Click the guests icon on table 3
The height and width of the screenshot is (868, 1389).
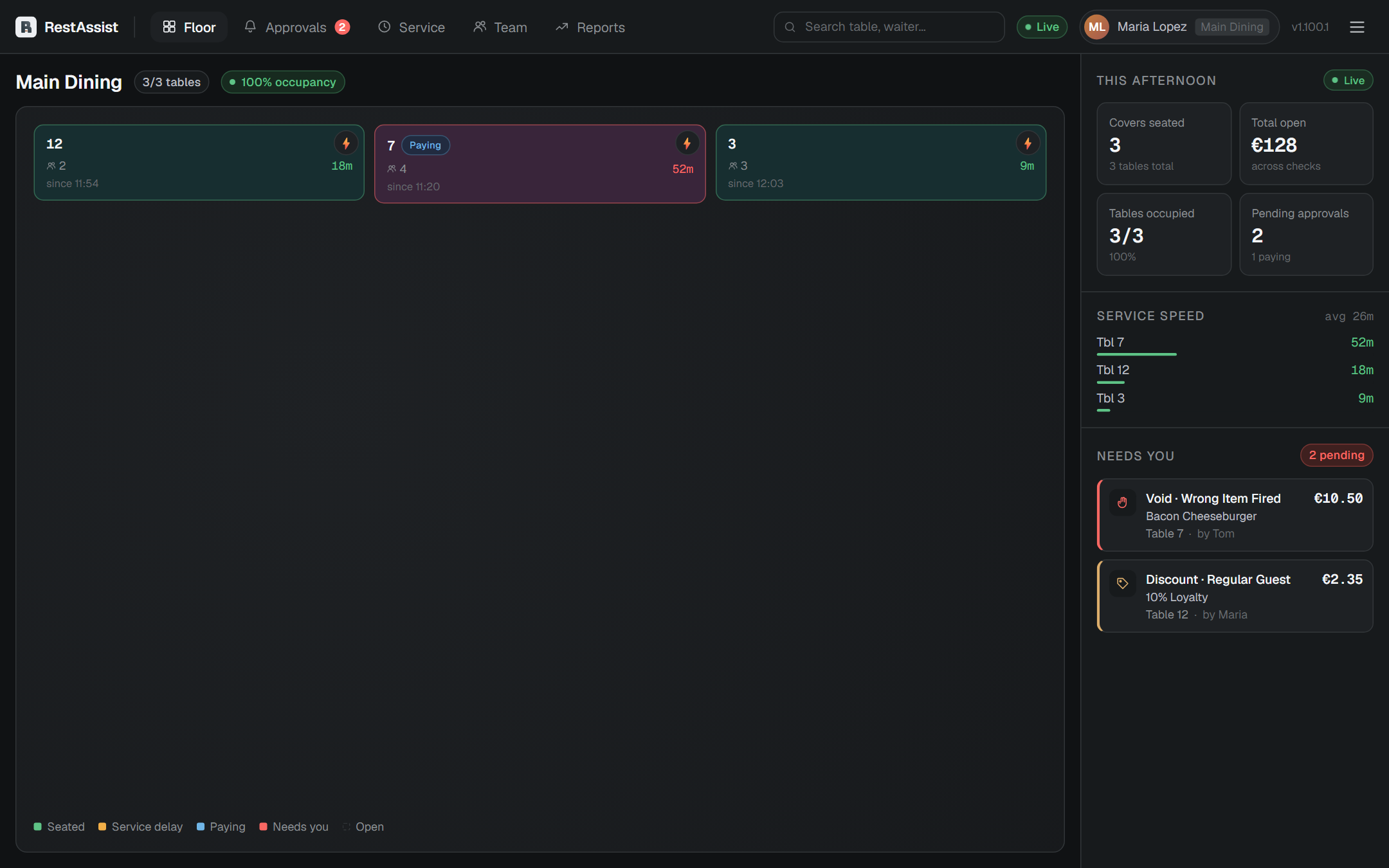732,166
